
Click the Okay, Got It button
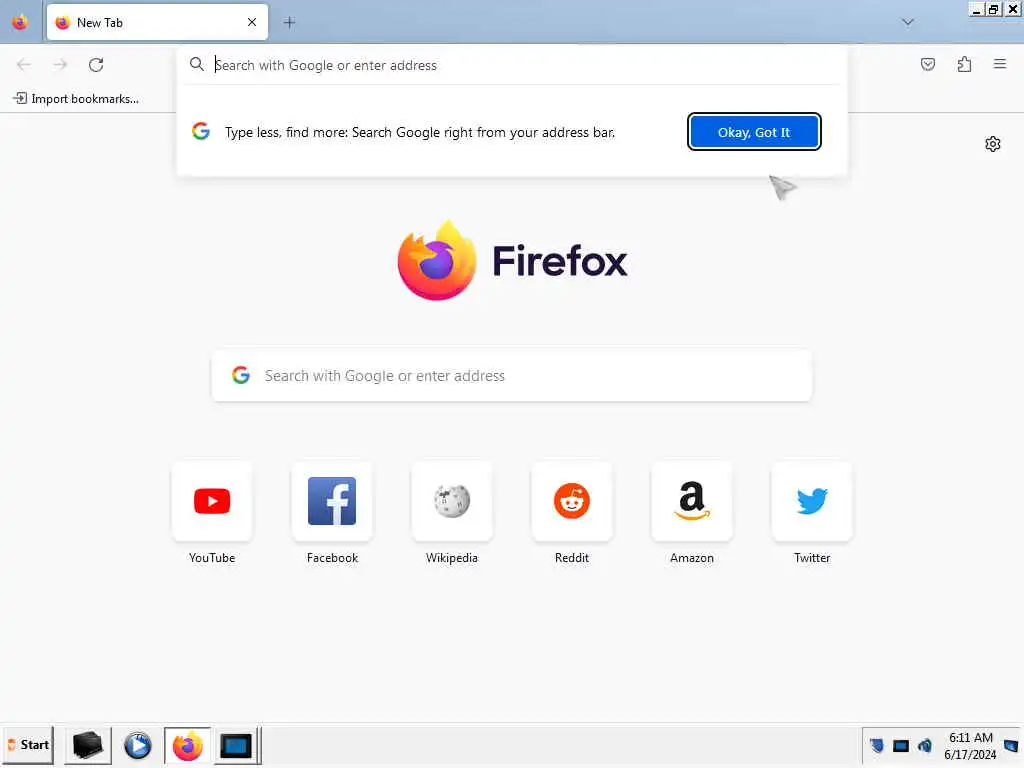tap(754, 132)
